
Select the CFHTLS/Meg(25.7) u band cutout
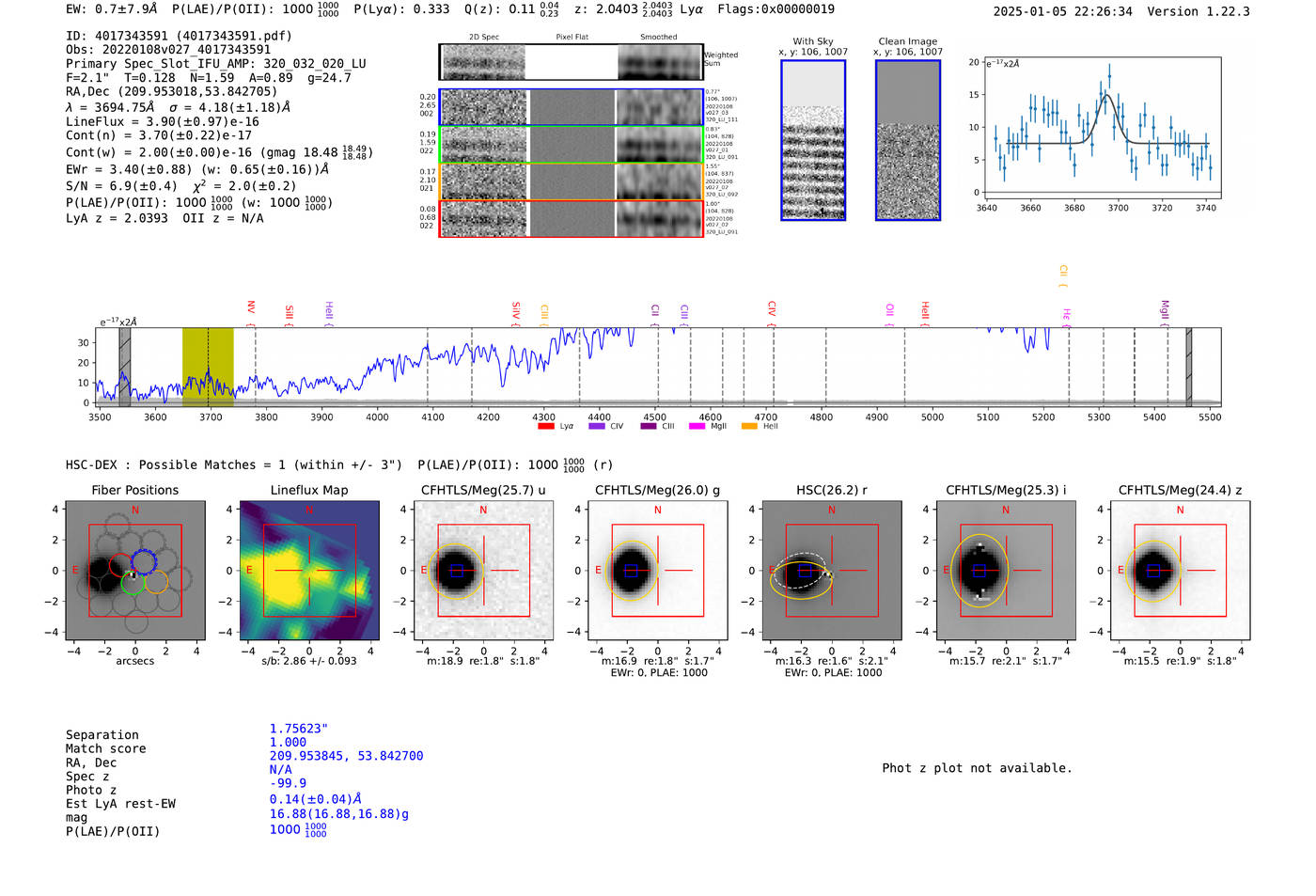pos(483,571)
